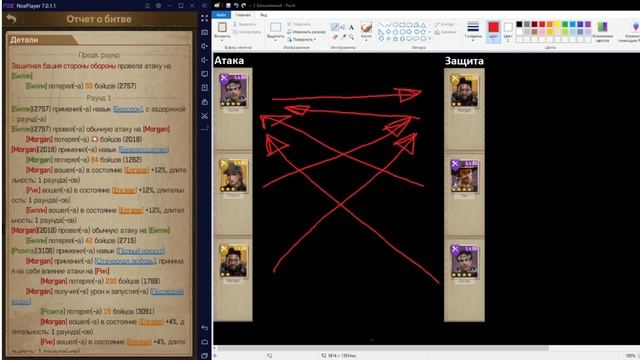Click bottom defender hero portrait under Защита
Image resolution: width=640 pixels, height=360 pixels.
click(464, 261)
